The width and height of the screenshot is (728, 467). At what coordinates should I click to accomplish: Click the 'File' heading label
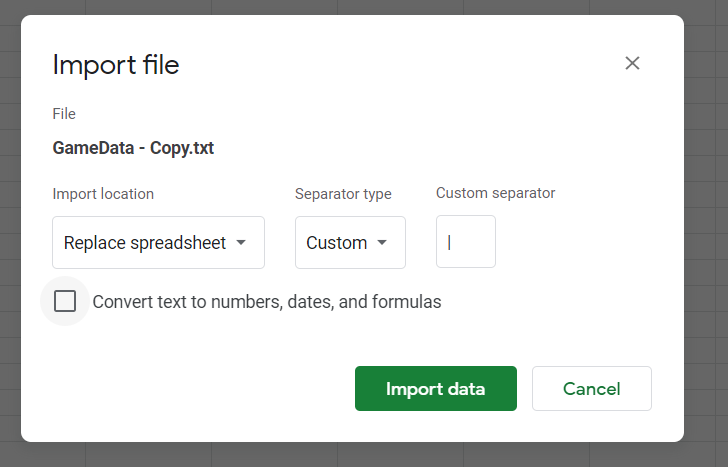[64, 114]
